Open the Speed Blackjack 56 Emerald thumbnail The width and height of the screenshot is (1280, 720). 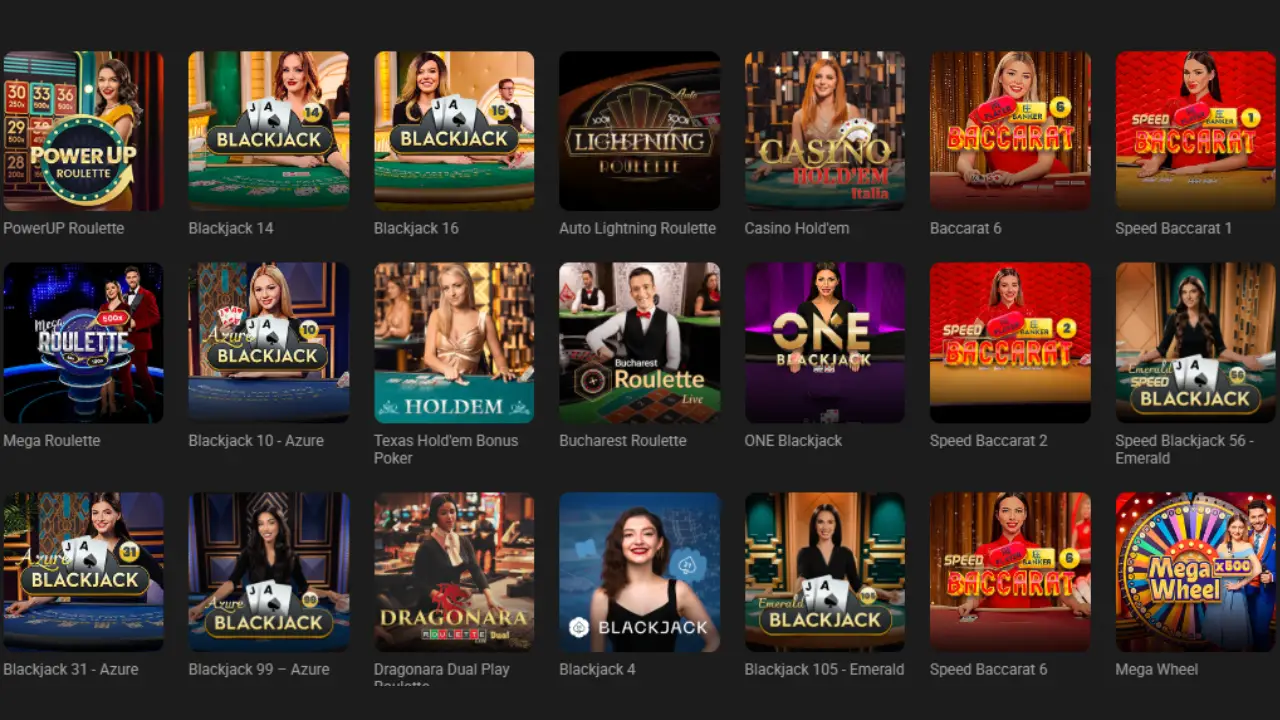click(x=1196, y=343)
